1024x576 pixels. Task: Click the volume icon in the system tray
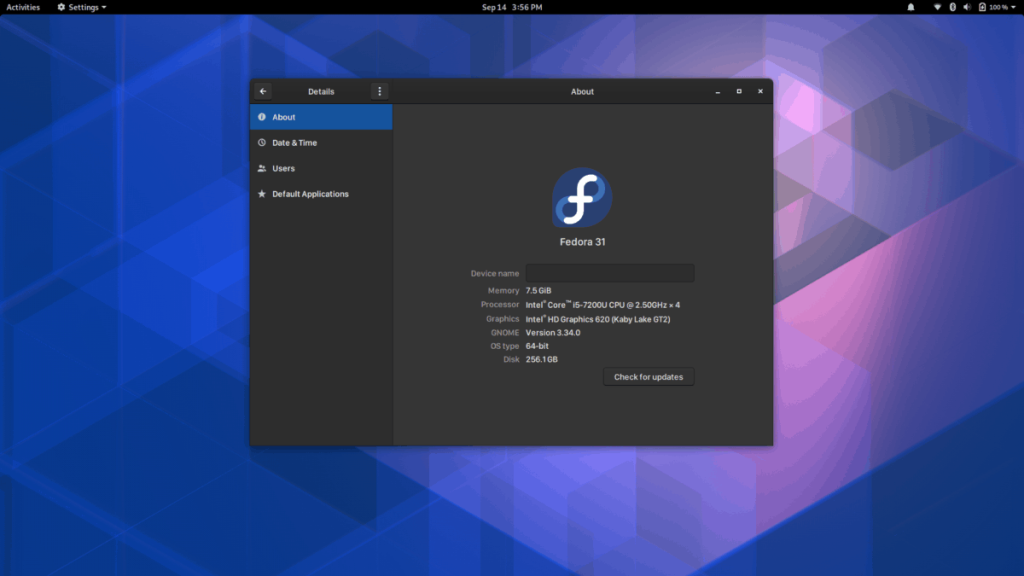(x=967, y=7)
